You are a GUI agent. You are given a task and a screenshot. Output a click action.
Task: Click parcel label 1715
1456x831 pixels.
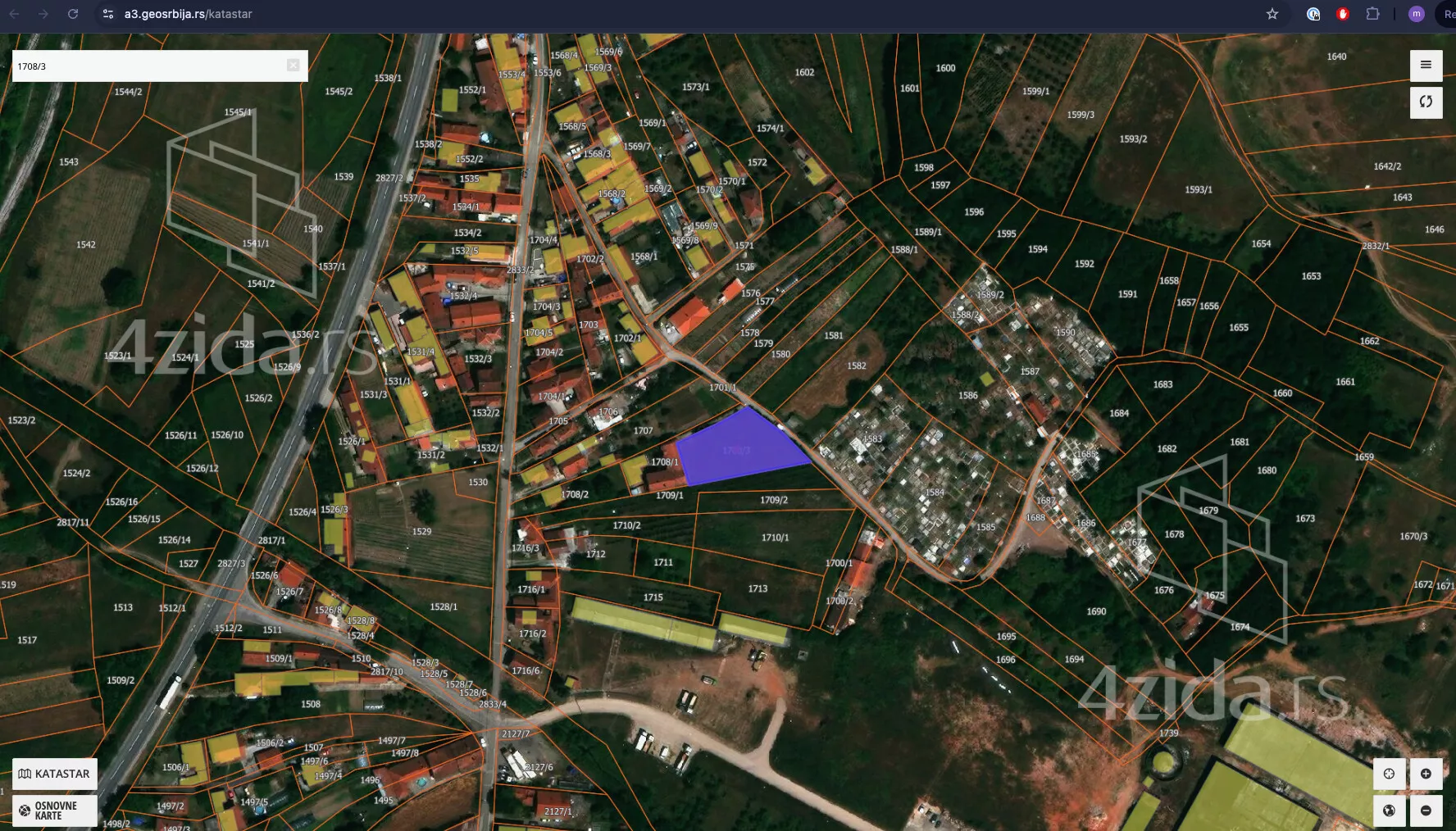click(653, 597)
